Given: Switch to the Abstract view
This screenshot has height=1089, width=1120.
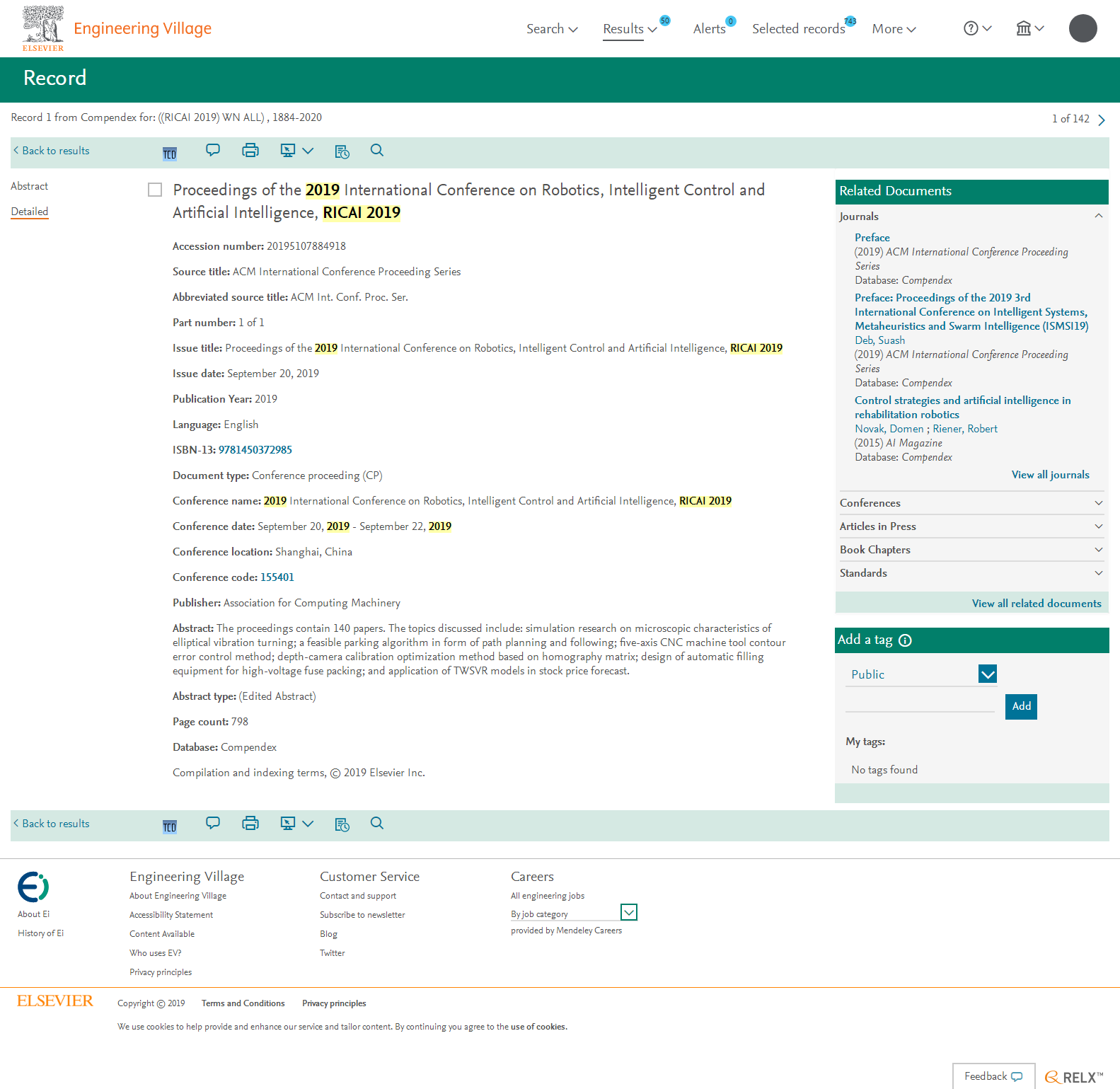Looking at the screenshot, I should 30,186.
